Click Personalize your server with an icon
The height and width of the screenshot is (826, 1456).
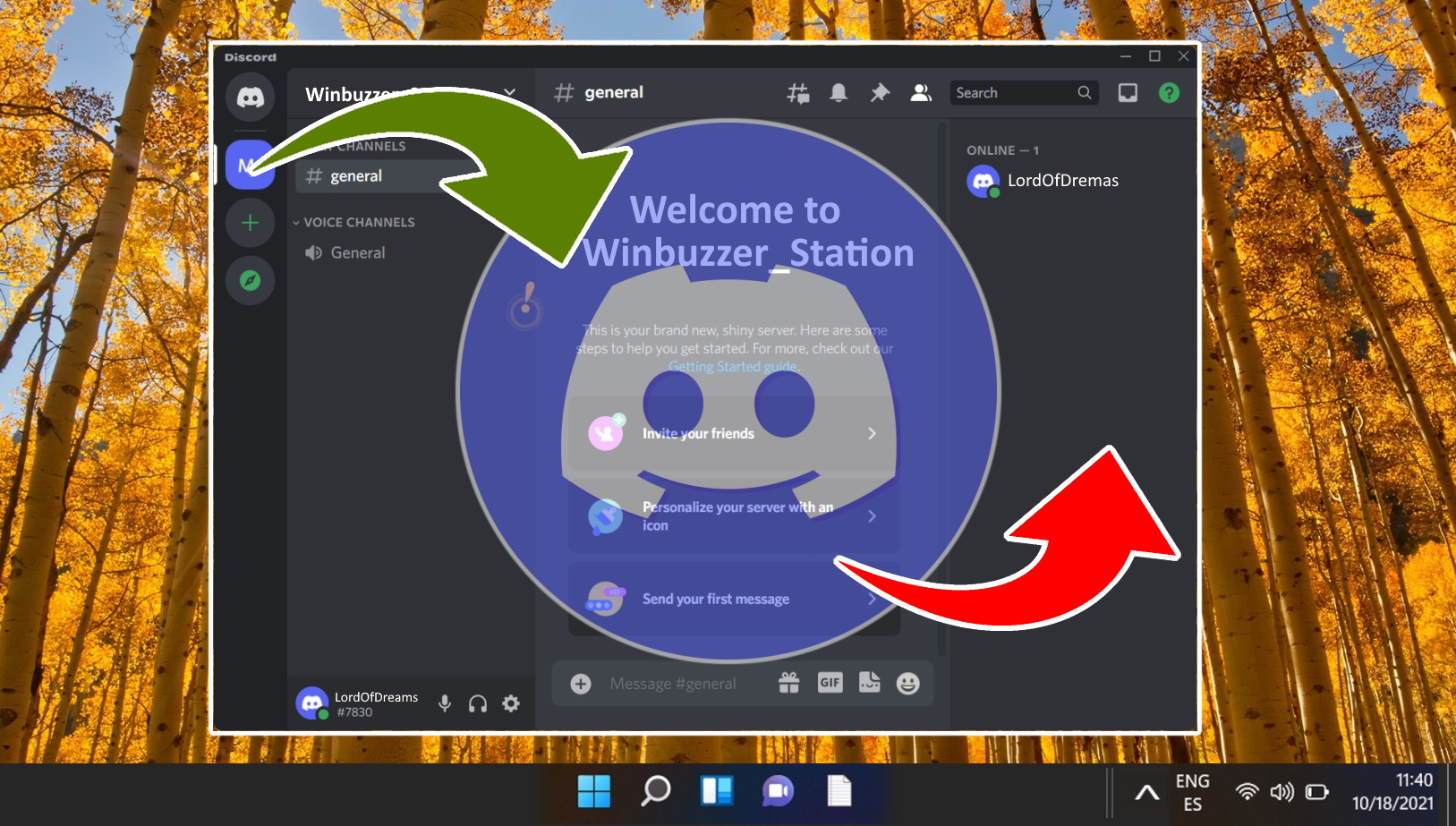point(734,516)
